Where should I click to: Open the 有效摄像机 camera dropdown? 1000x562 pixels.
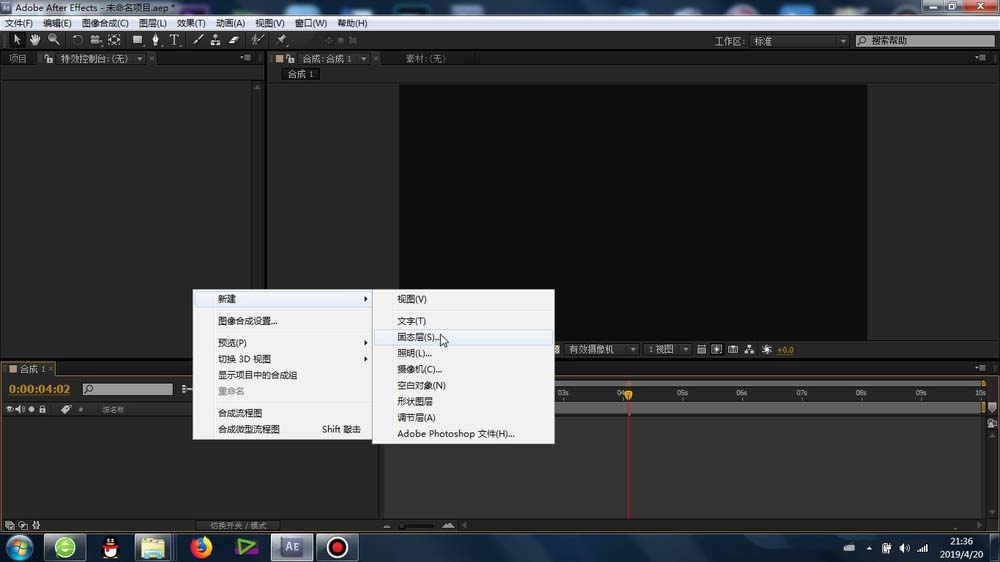click(x=602, y=349)
